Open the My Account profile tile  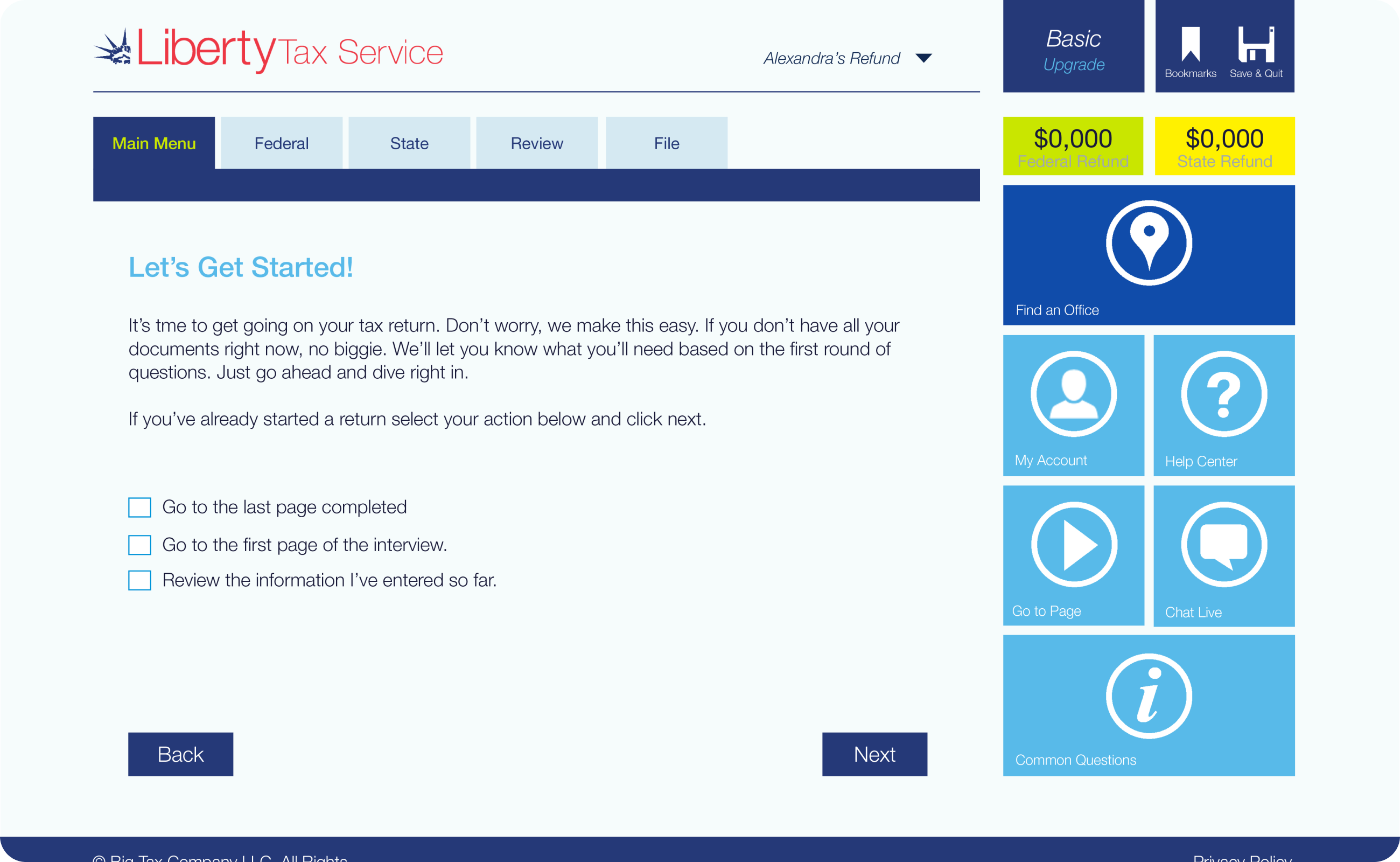click(1074, 405)
